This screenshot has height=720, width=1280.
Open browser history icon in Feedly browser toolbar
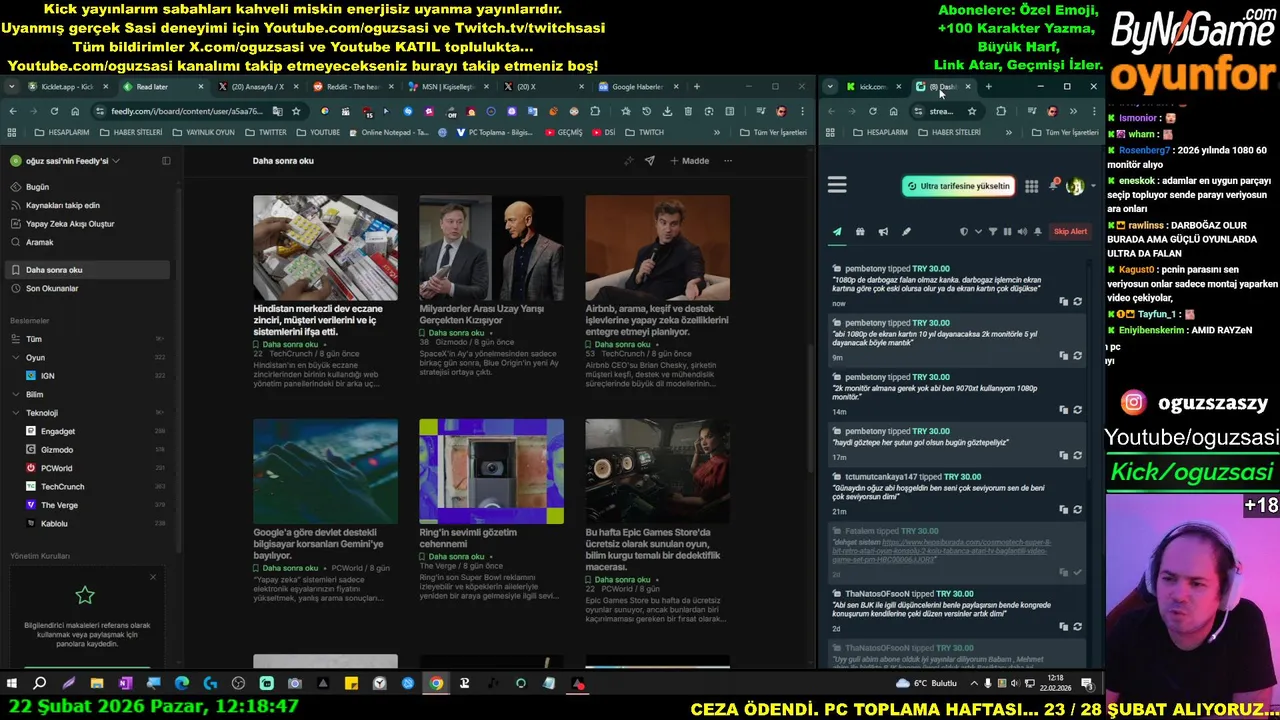tap(646, 111)
